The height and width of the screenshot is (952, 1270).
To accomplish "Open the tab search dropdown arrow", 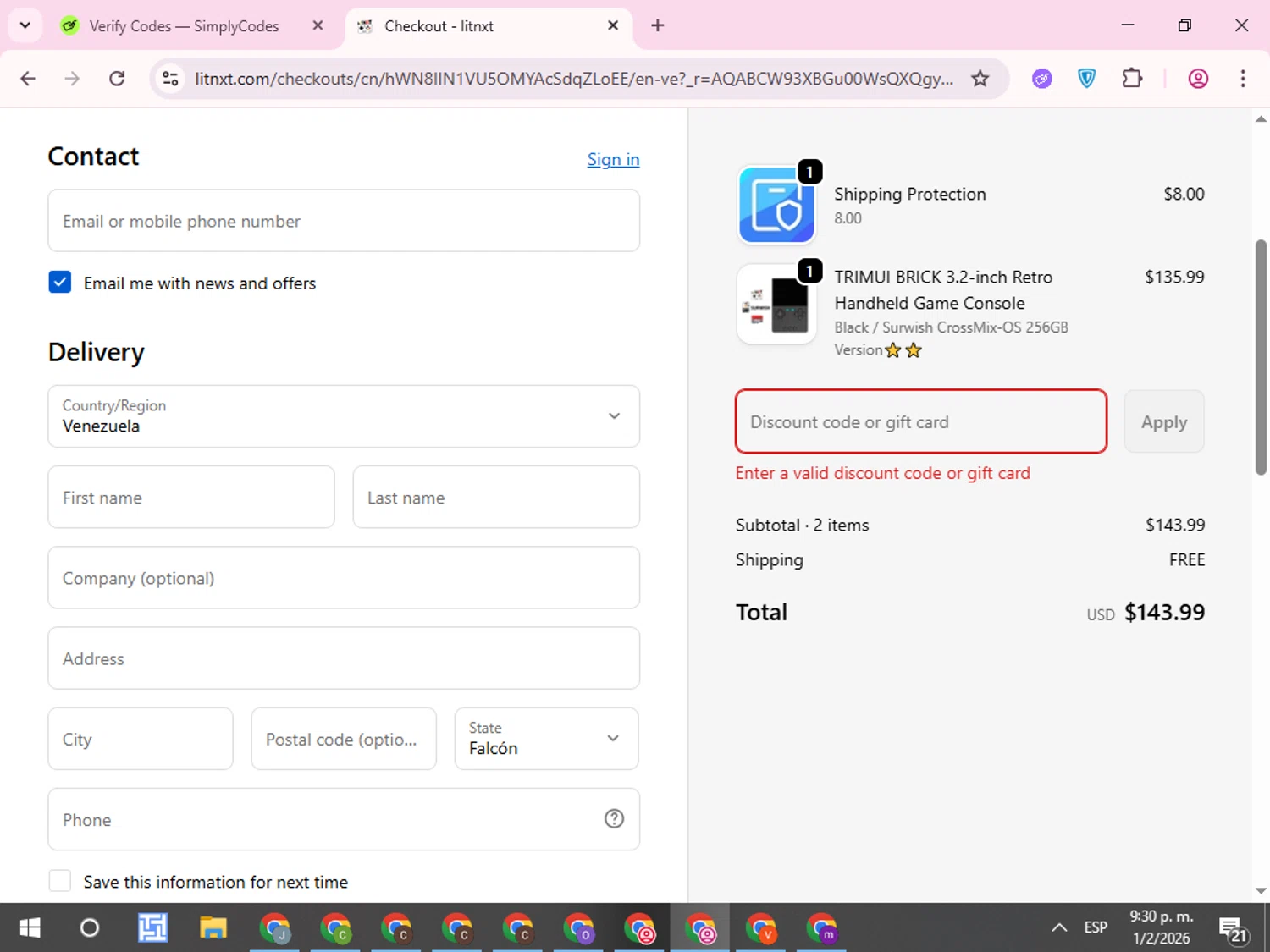I will (x=25, y=25).
